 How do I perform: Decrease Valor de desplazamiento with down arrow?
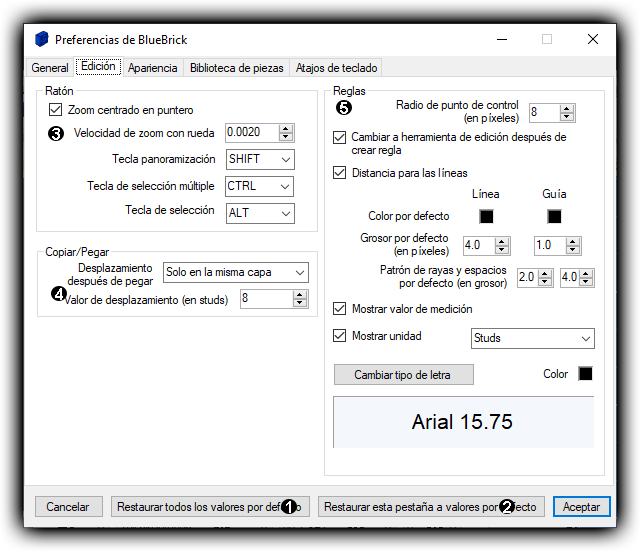pos(300,303)
